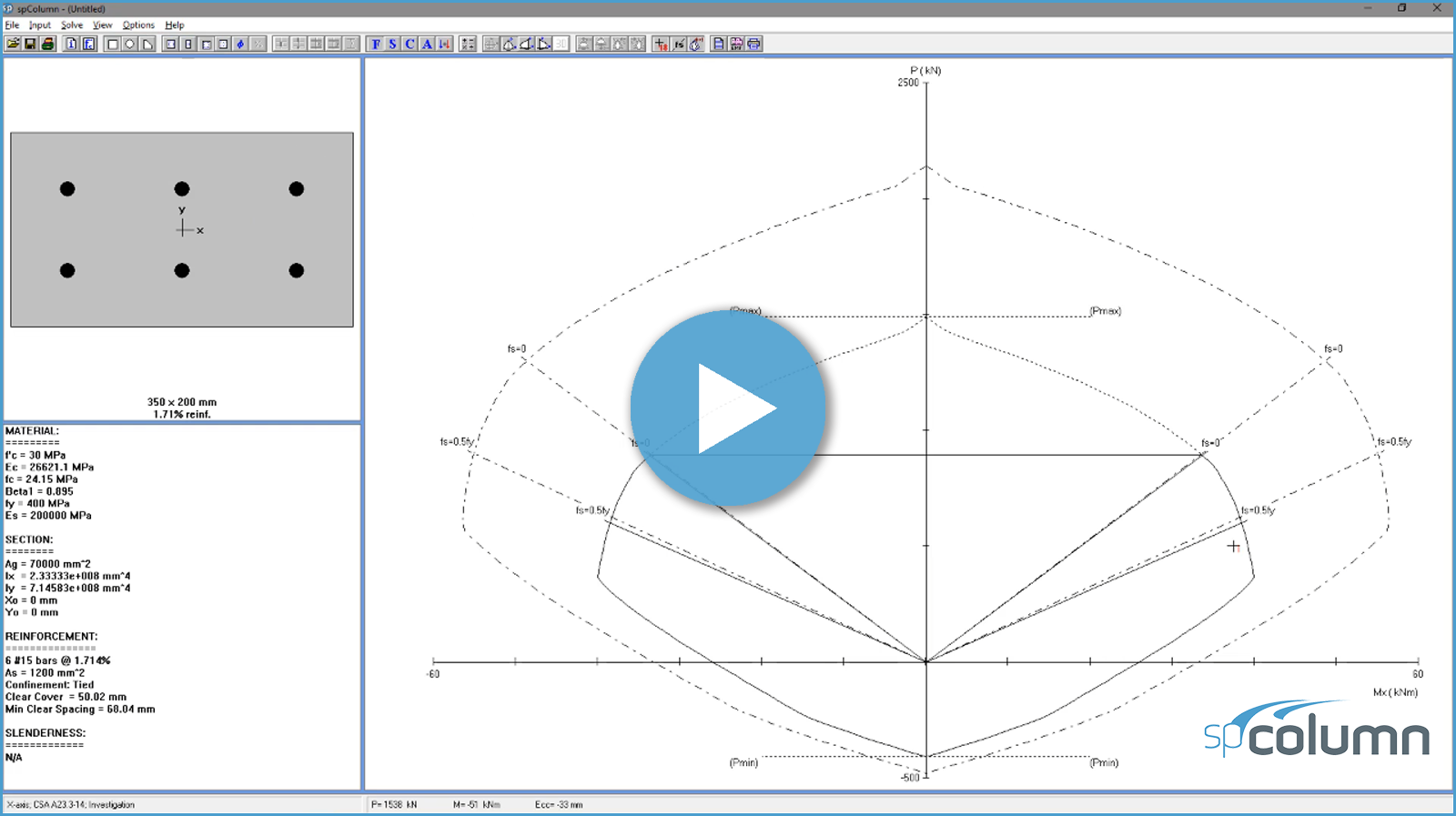Click the 'P ( kN)' axis label
The height and width of the screenshot is (816, 1456).
[x=925, y=70]
